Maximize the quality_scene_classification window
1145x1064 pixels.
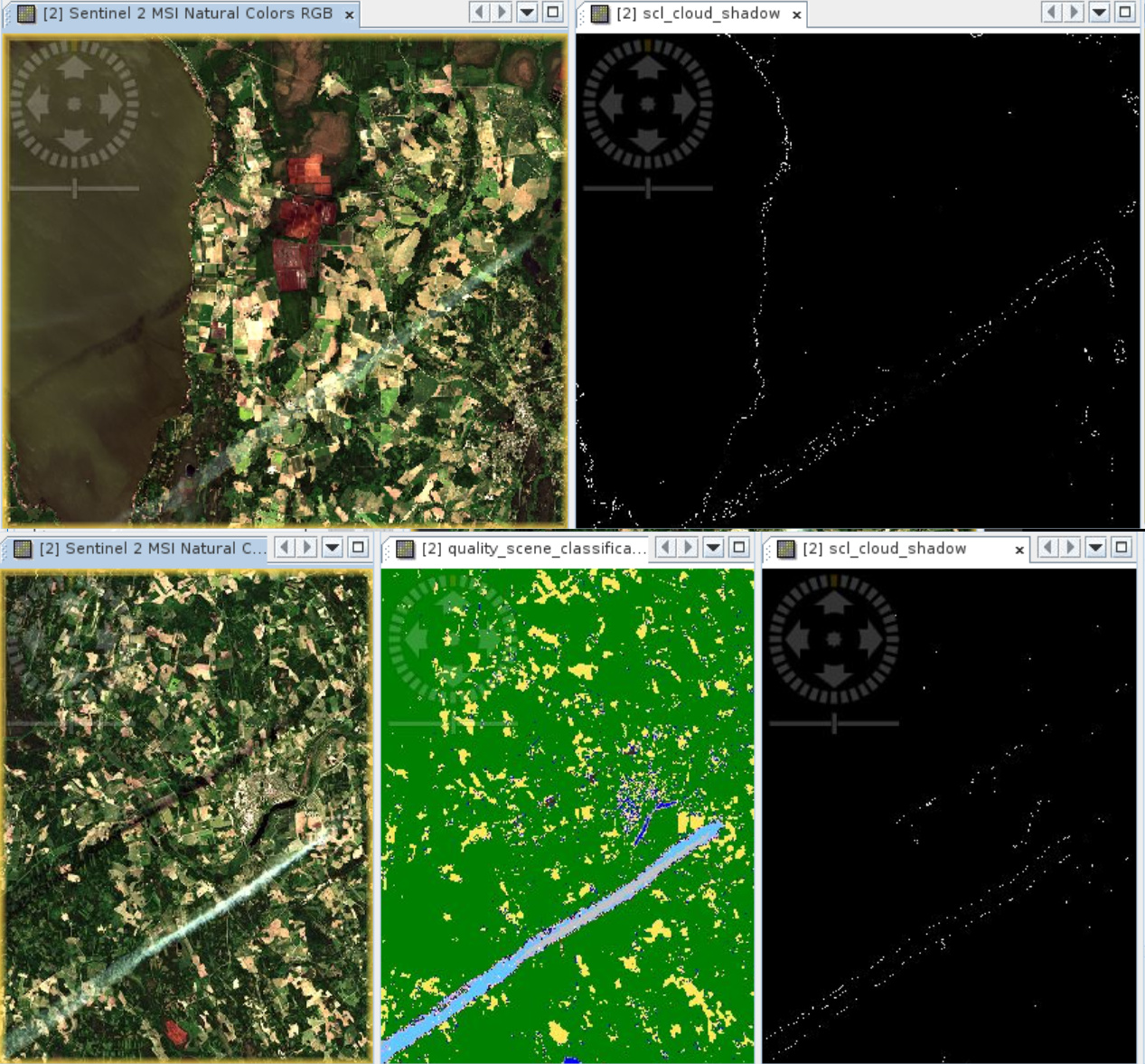(x=739, y=547)
